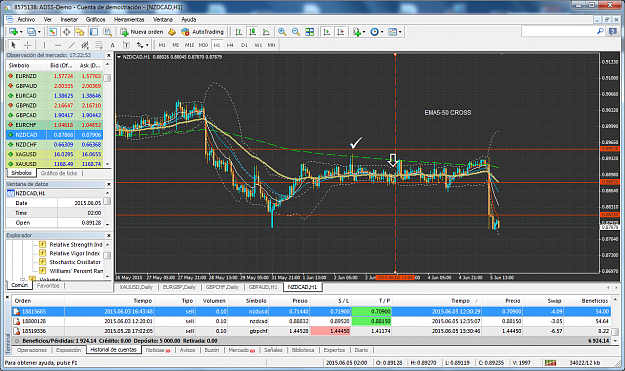Click the zoom out magnifier icon

tap(296, 32)
